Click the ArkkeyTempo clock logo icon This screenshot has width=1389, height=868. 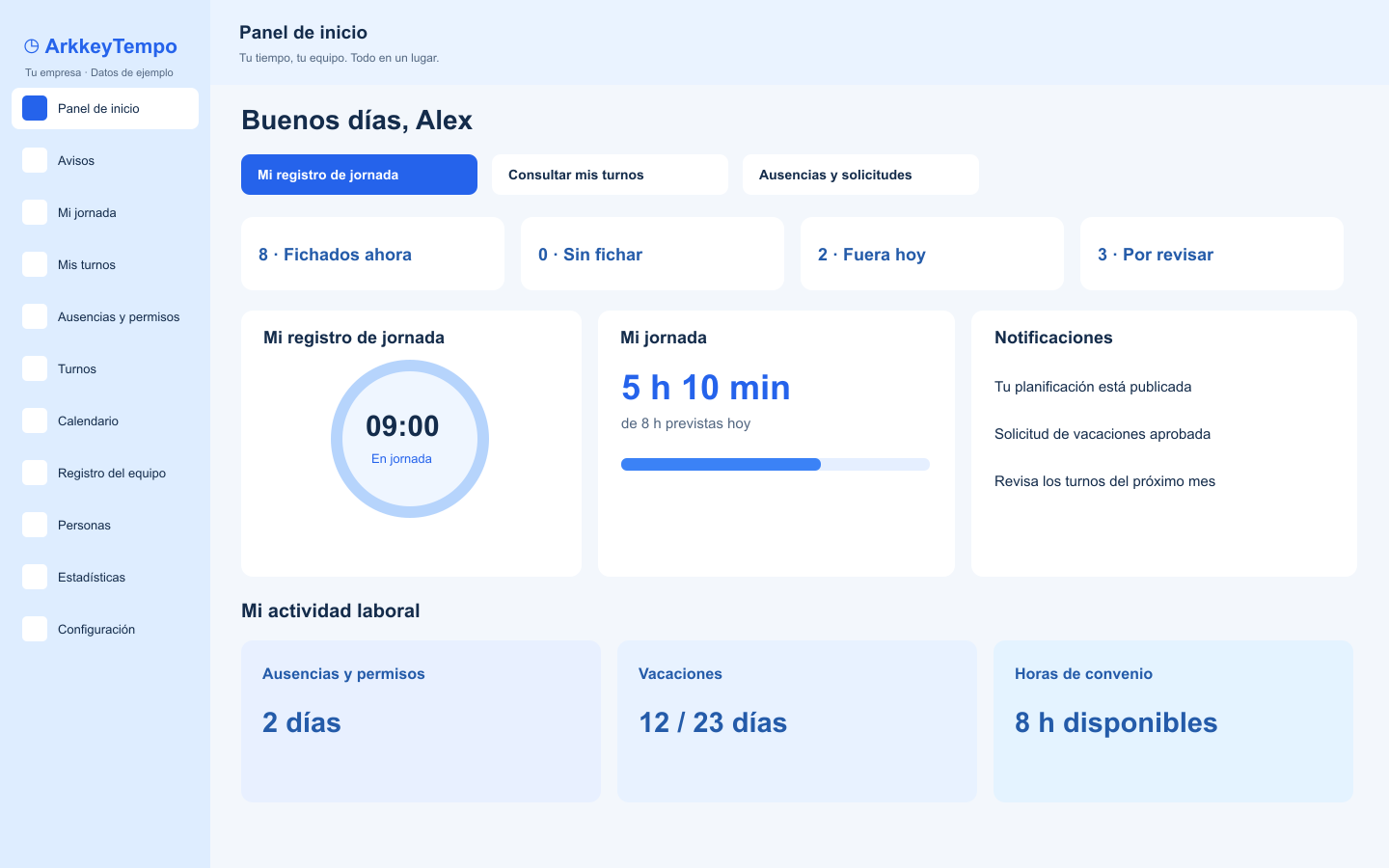(x=32, y=46)
